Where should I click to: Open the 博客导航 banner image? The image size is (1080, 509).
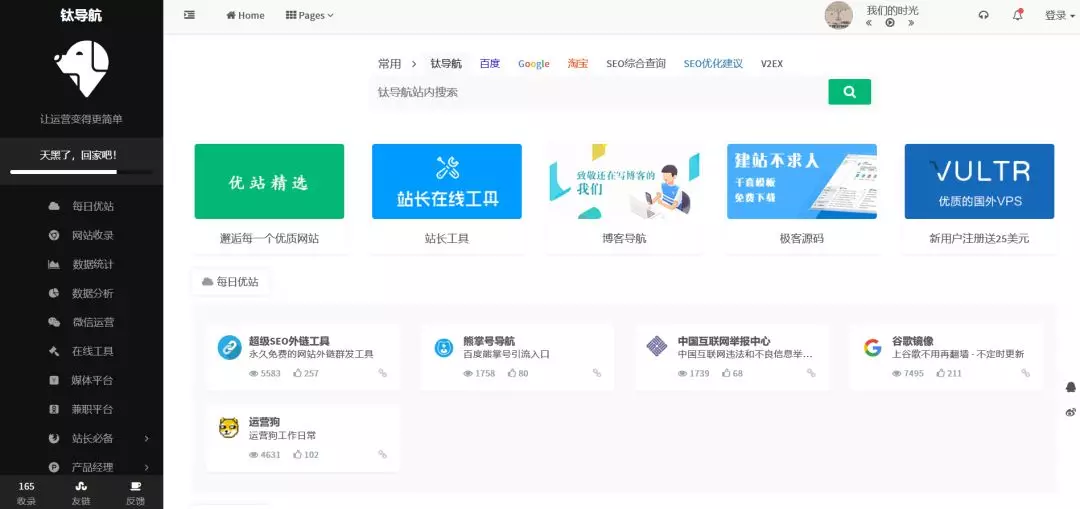tap(624, 181)
